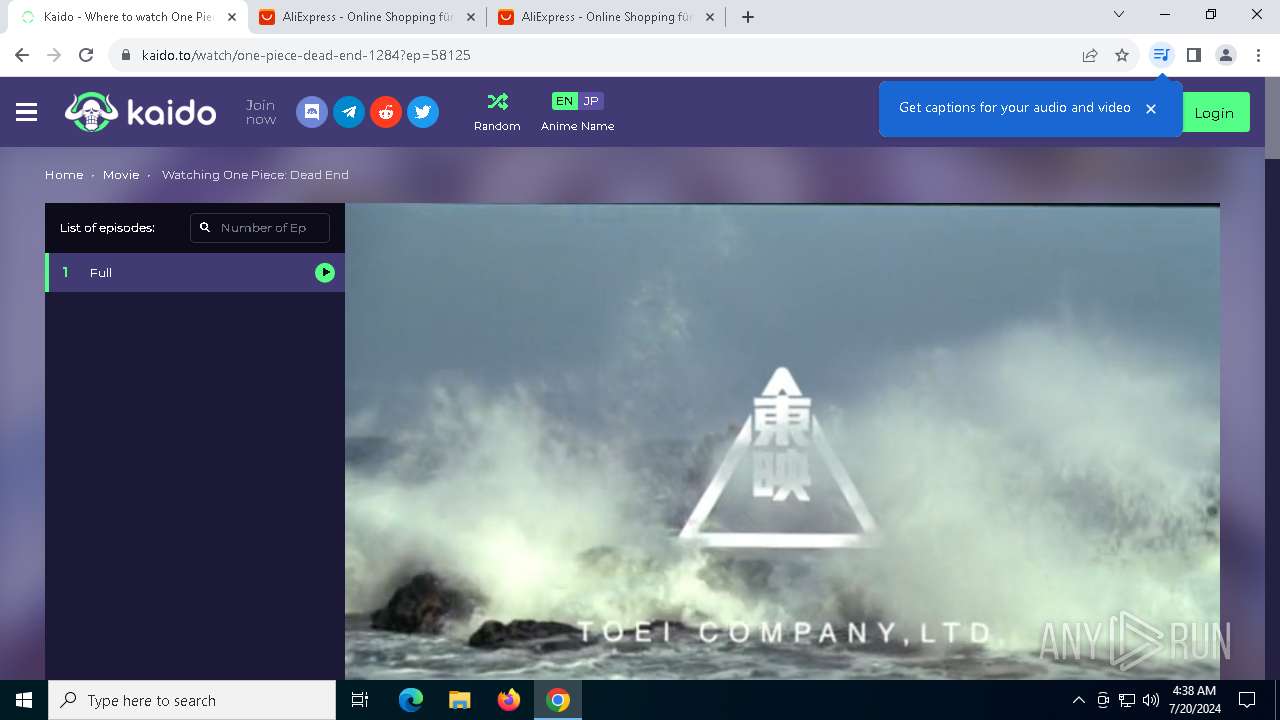1280x720 pixels.
Task: Open the Movie breadcrumb link
Action: point(121,175)
